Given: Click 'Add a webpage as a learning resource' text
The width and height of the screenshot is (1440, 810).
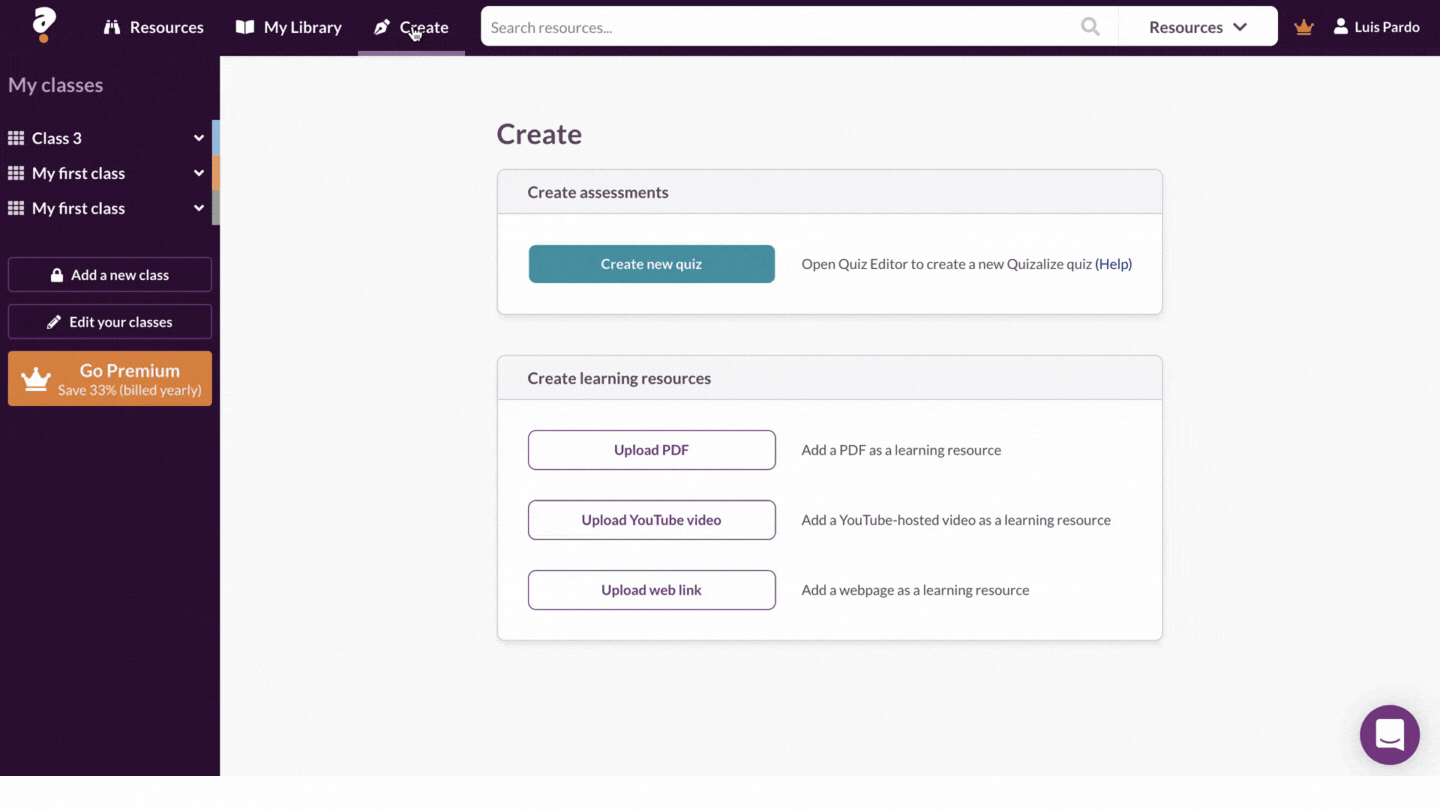Looking at the screenshot, I should click(x=915, y=590).
